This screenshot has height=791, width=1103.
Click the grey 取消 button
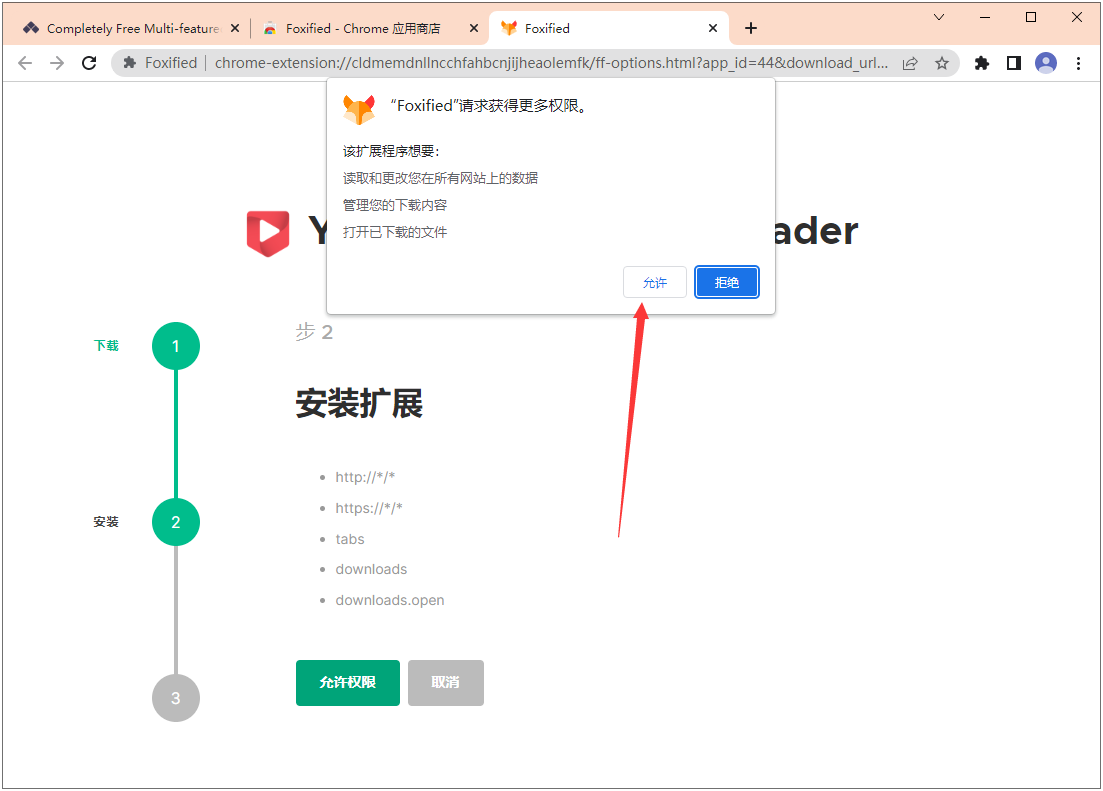pos(445,683)
